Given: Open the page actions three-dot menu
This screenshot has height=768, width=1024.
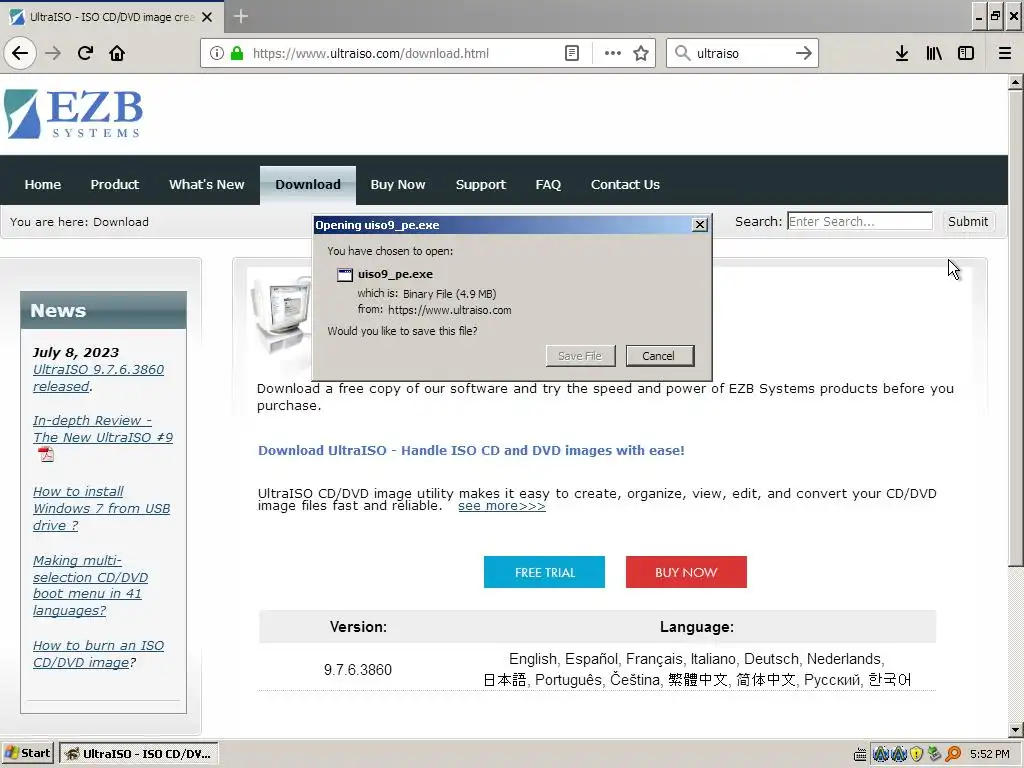Looking at the screenshot, I should coord(613,53).
